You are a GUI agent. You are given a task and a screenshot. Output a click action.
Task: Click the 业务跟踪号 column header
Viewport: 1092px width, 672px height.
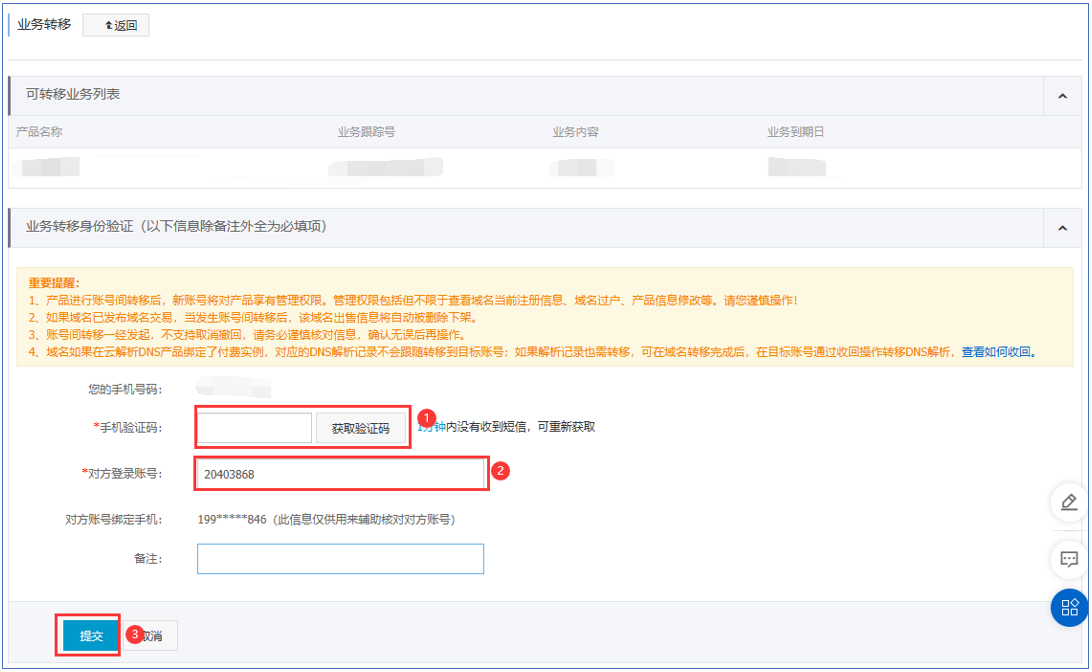pos(366,132)
